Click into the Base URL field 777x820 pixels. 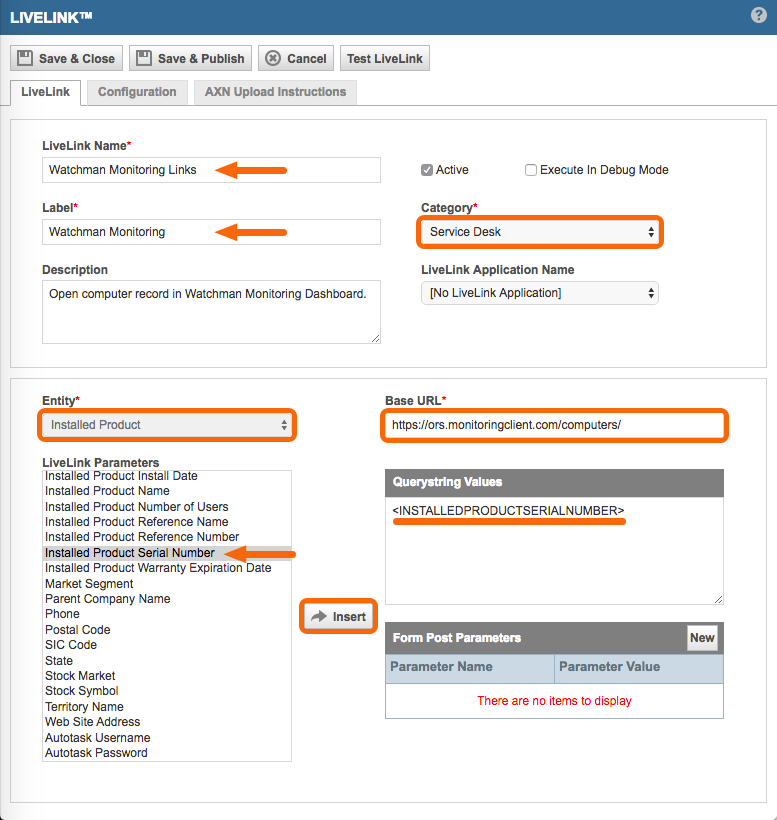(554, 425)
